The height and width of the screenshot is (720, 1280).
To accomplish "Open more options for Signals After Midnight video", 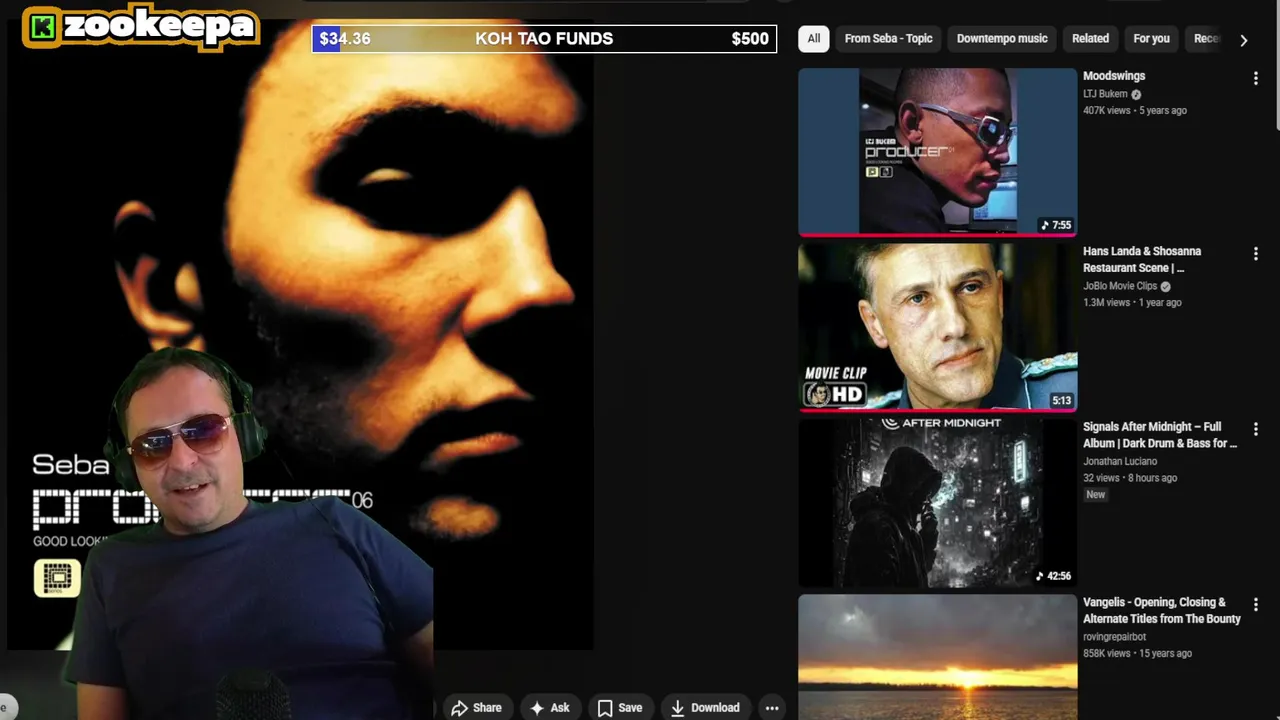I will pos(1255,429).
